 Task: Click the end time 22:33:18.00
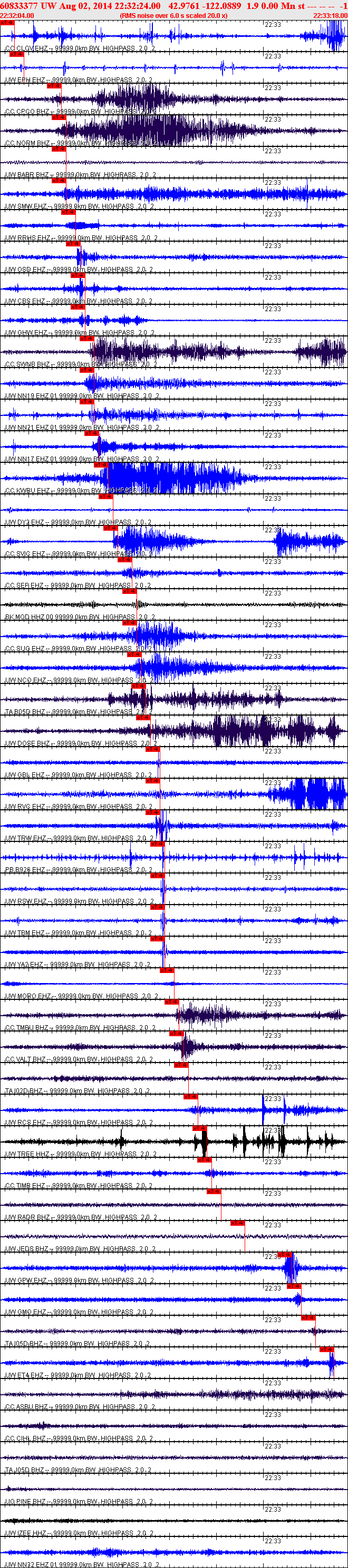tap(330, 15)
